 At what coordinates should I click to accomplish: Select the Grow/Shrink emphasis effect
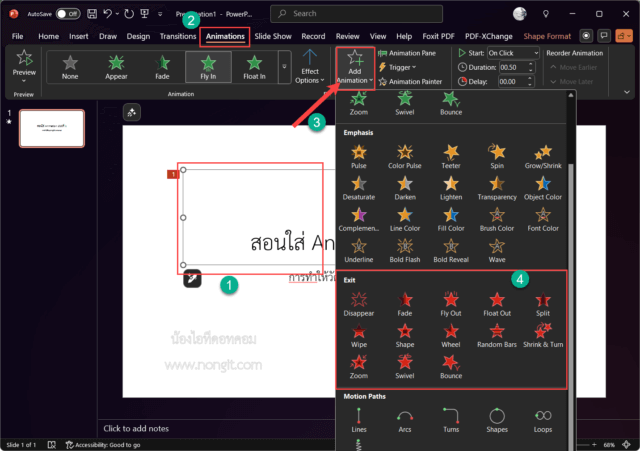pos(543,157)
